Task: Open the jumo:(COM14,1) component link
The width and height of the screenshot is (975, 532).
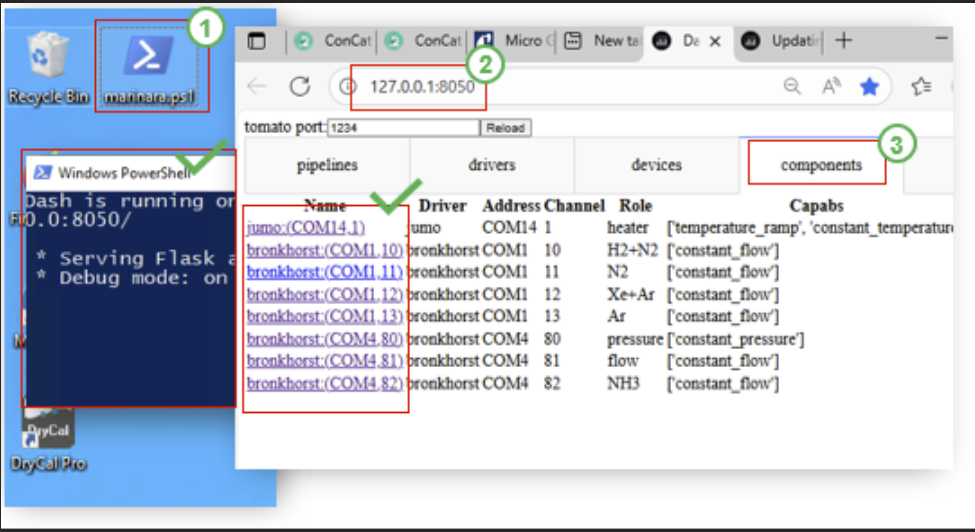Action: click(306, 228)
